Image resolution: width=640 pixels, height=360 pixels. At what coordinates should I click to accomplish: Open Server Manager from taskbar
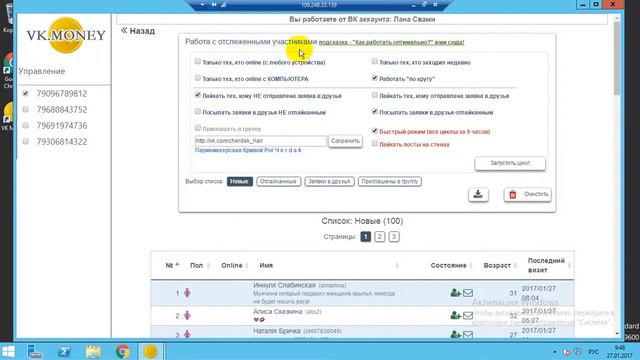35,351
